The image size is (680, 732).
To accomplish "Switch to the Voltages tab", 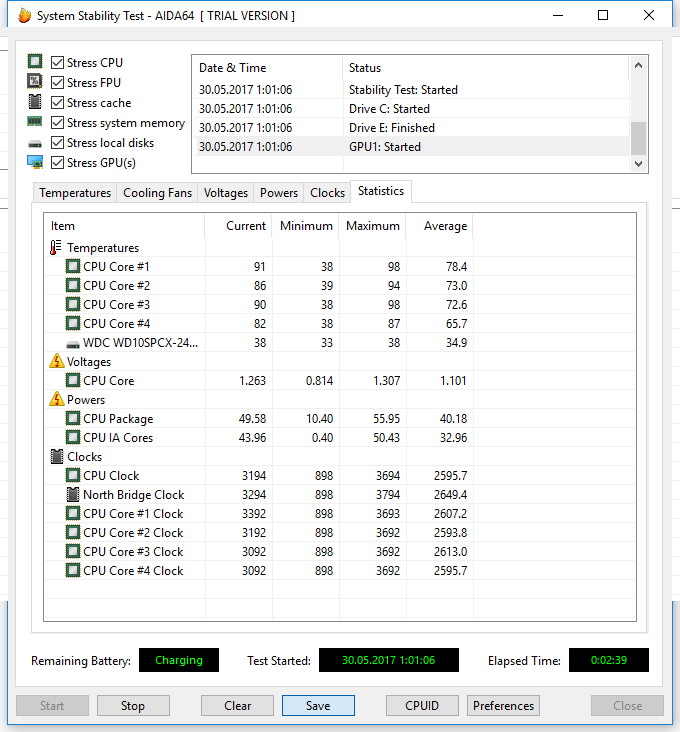I will tap(225, 193).
